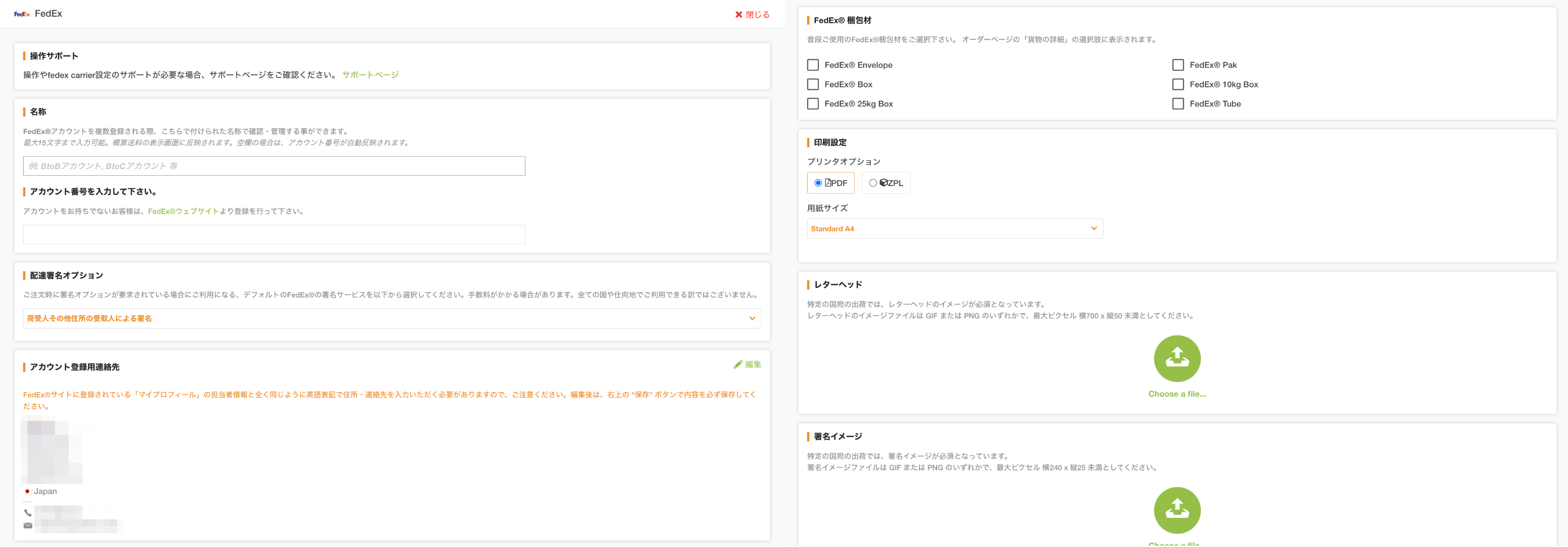The image size is (1568, 547).
Task: Click the phone icon under Japan
Action: pos(27,513)
